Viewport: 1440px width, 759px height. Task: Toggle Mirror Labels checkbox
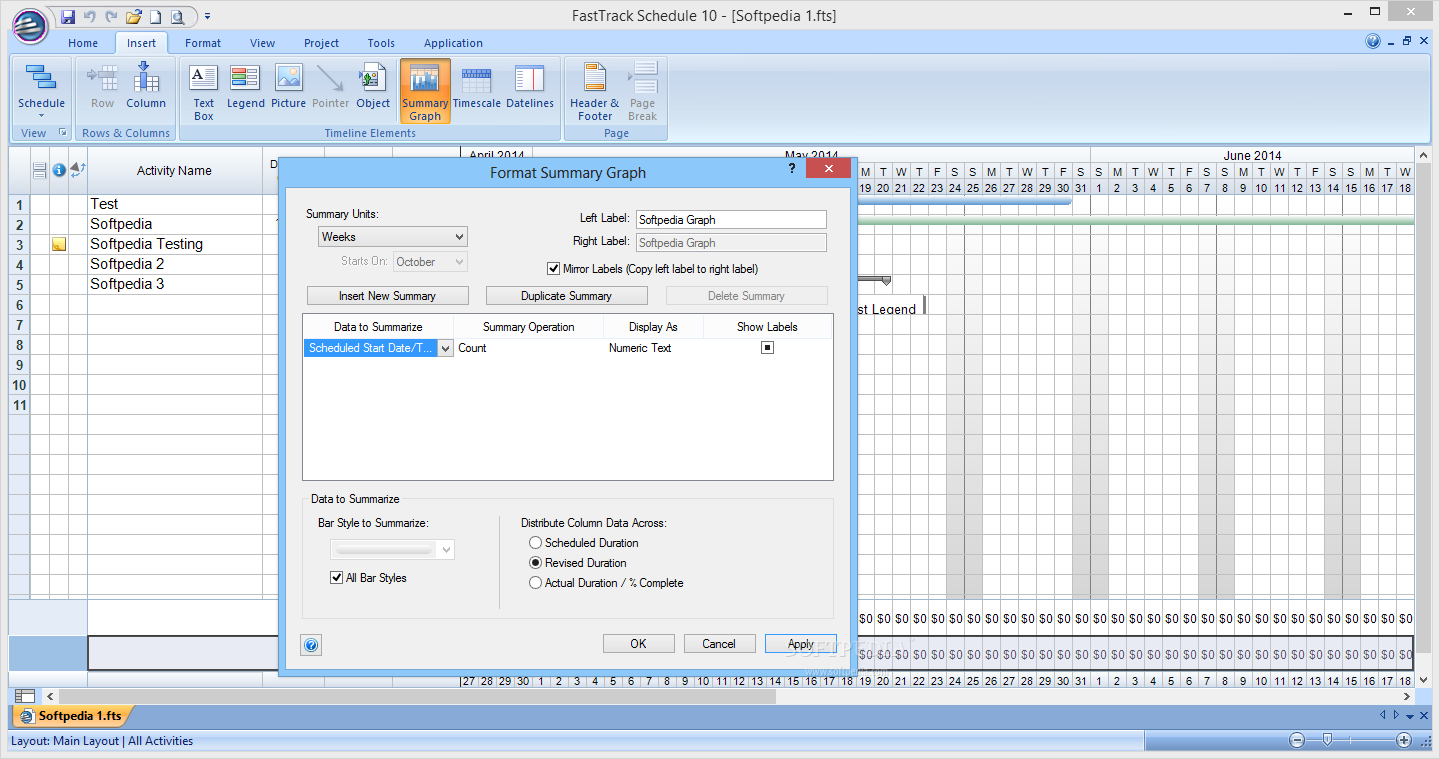click(553, 269)
